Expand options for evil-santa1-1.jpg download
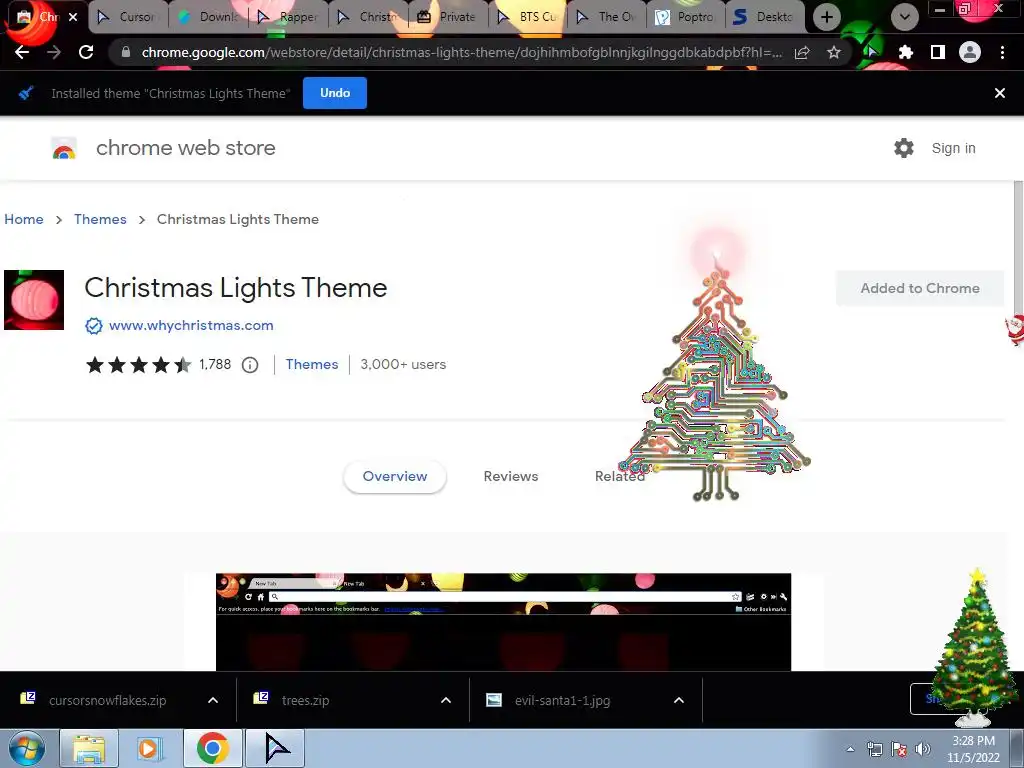 tap(679, 700)
